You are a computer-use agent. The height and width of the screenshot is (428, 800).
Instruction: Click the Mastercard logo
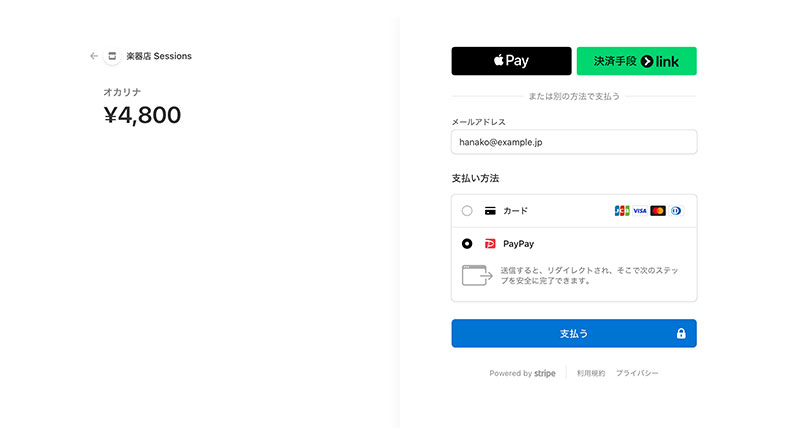tap(658, 211)
